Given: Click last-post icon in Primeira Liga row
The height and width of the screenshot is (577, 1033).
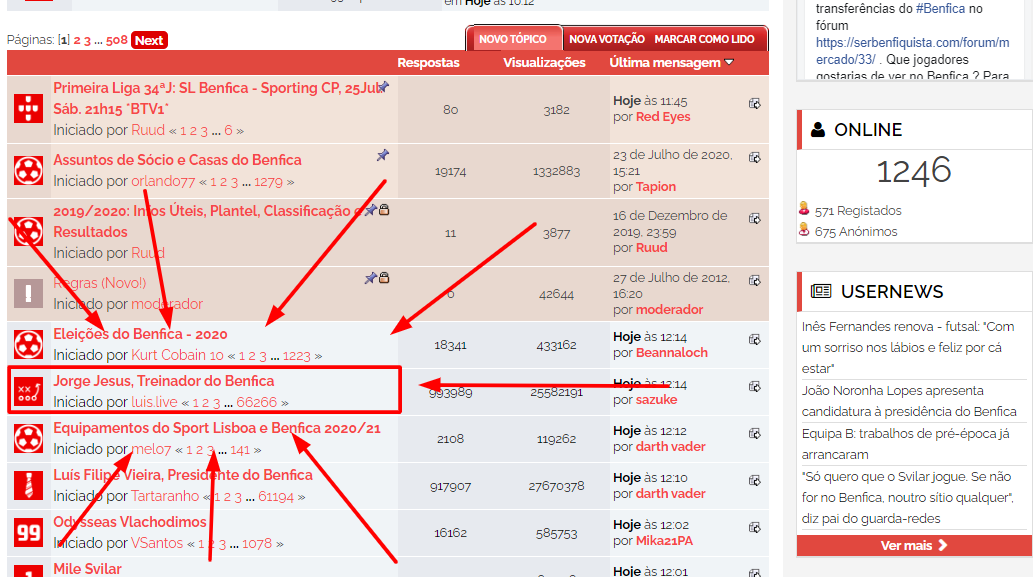Looking at the screenshot, I should 755,103.
